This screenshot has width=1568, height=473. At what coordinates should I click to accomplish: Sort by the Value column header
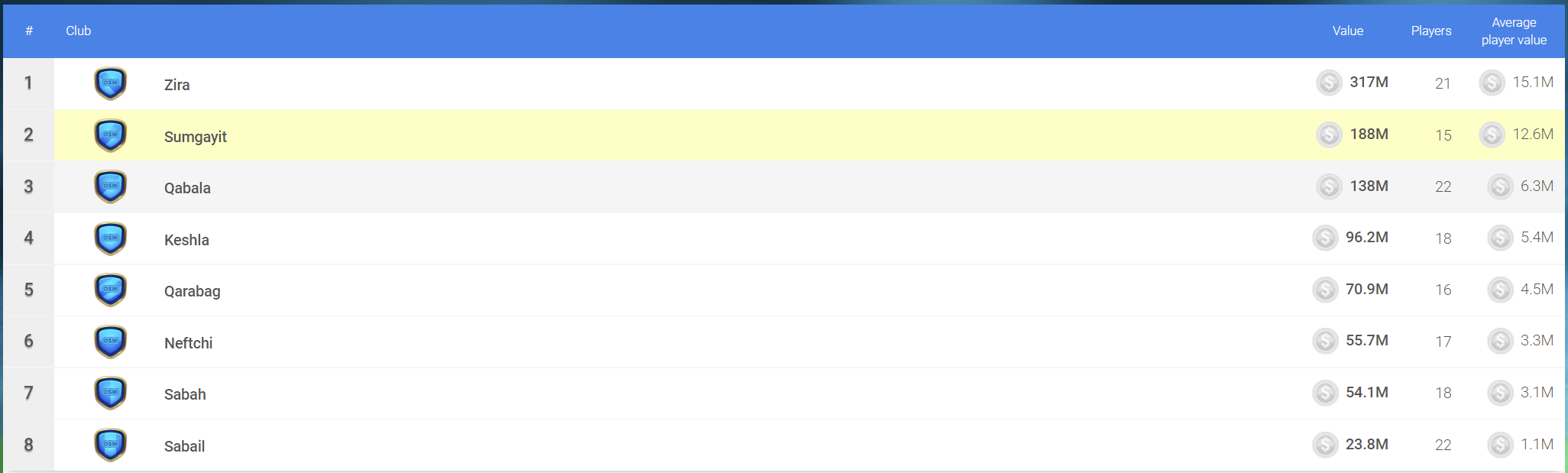1348,31
